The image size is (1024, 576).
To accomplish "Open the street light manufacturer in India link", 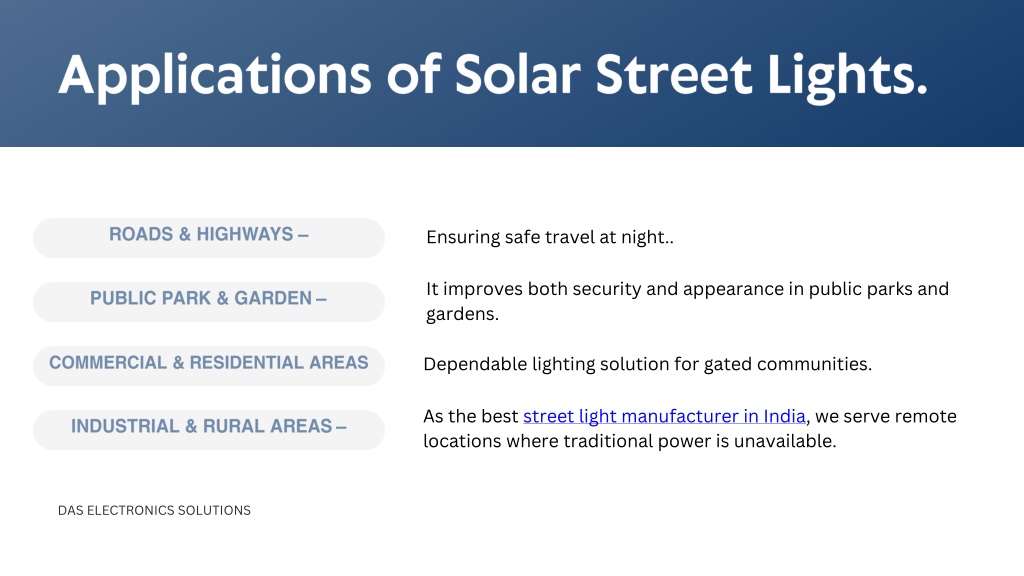I will pos(664,416).
